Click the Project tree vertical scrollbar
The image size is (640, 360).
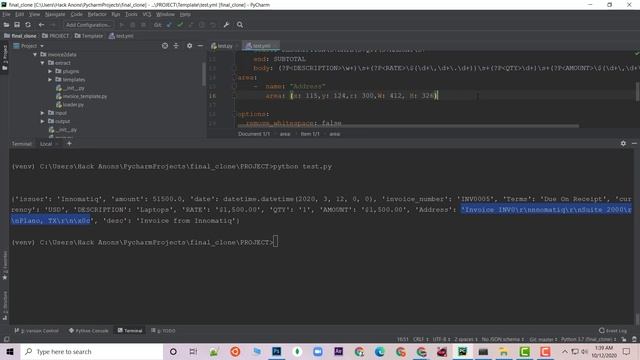point(203,74)
